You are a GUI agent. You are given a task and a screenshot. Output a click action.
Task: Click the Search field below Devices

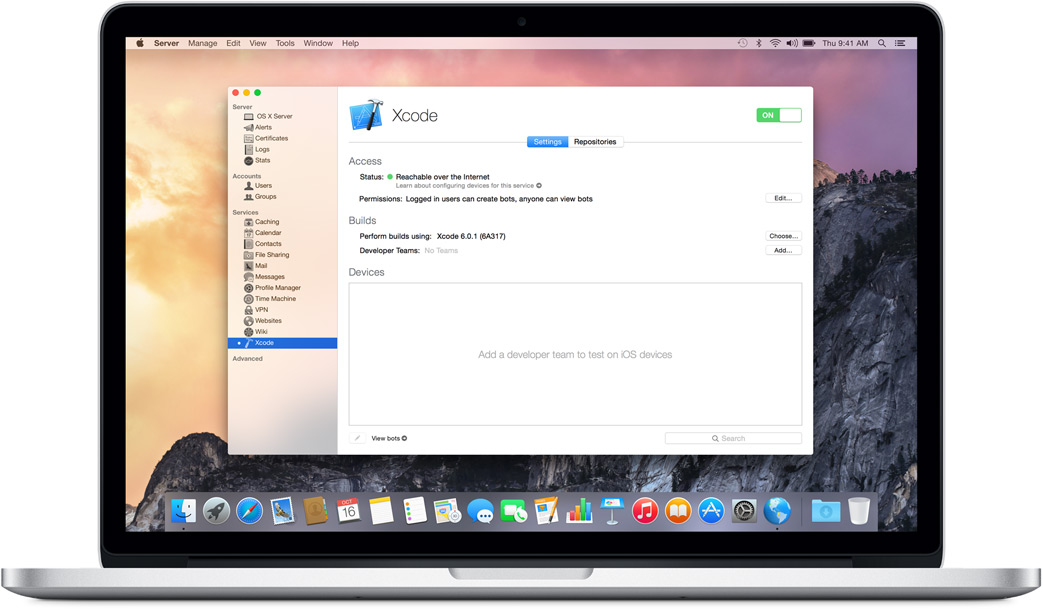click(x=733, y=438)
